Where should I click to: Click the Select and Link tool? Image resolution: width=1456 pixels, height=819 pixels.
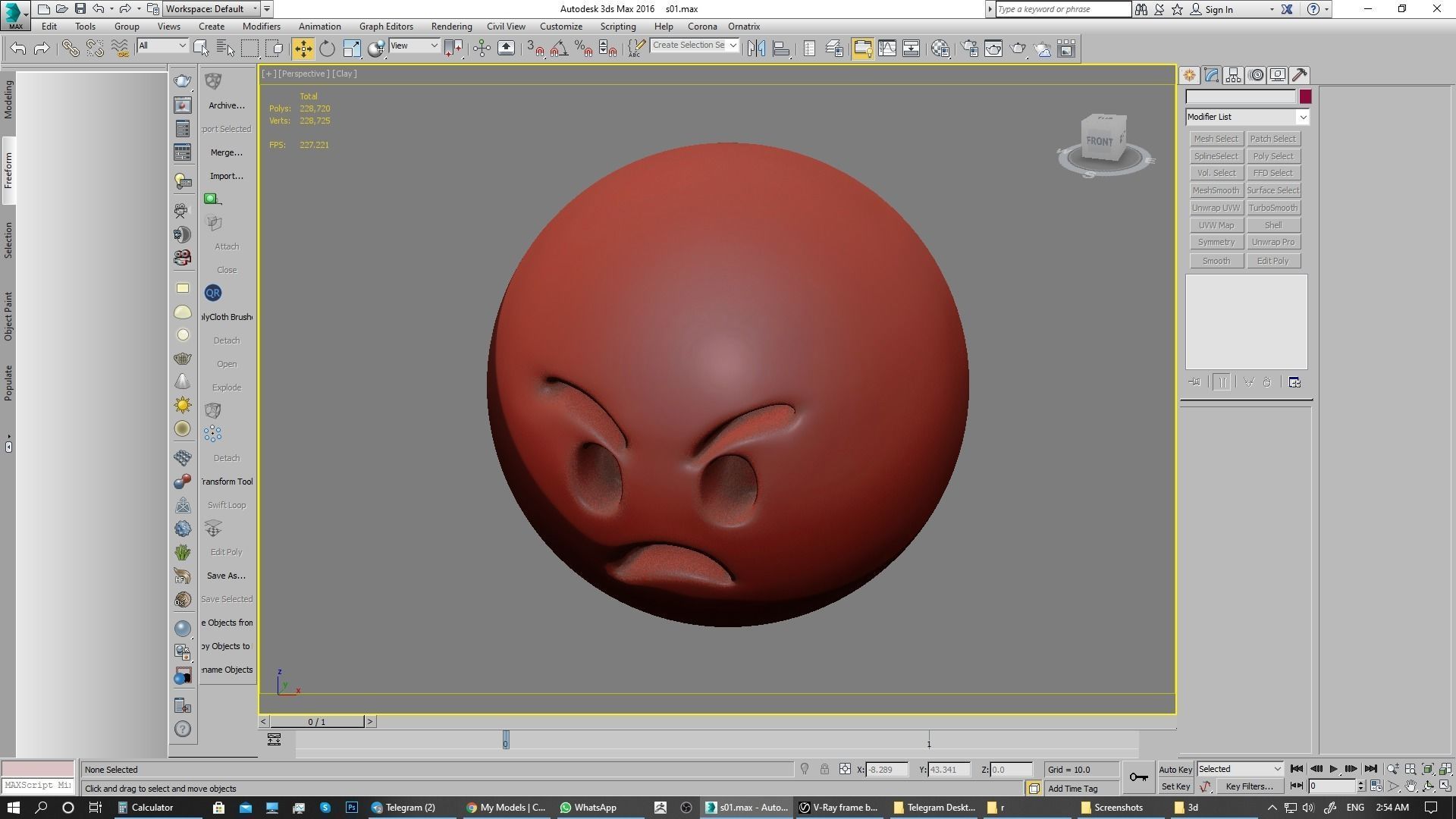(70, 49)
